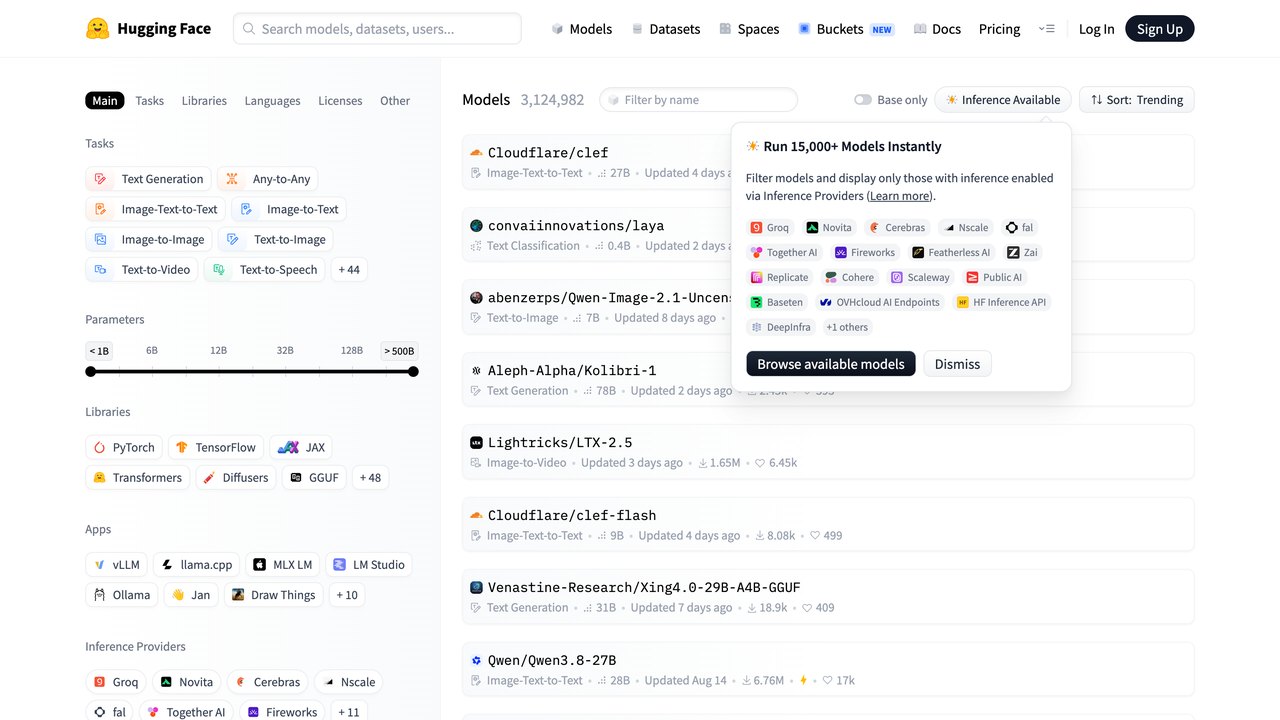This screenshot has height=720, width=1280.
Task: Choose the vLLM app filter
Action: click(116, 565)
